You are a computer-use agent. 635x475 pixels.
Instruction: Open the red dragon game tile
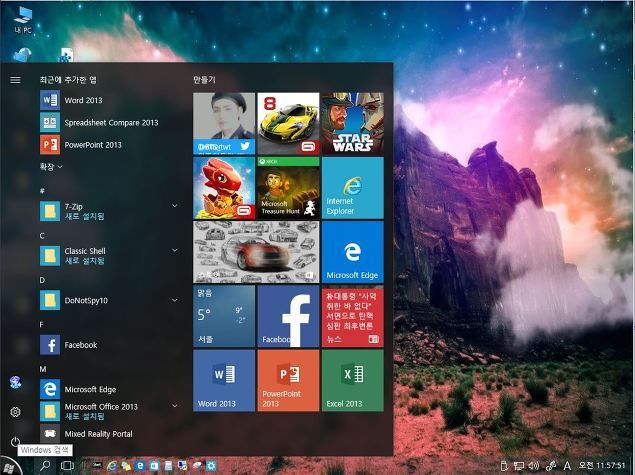(x=224, y=188)
